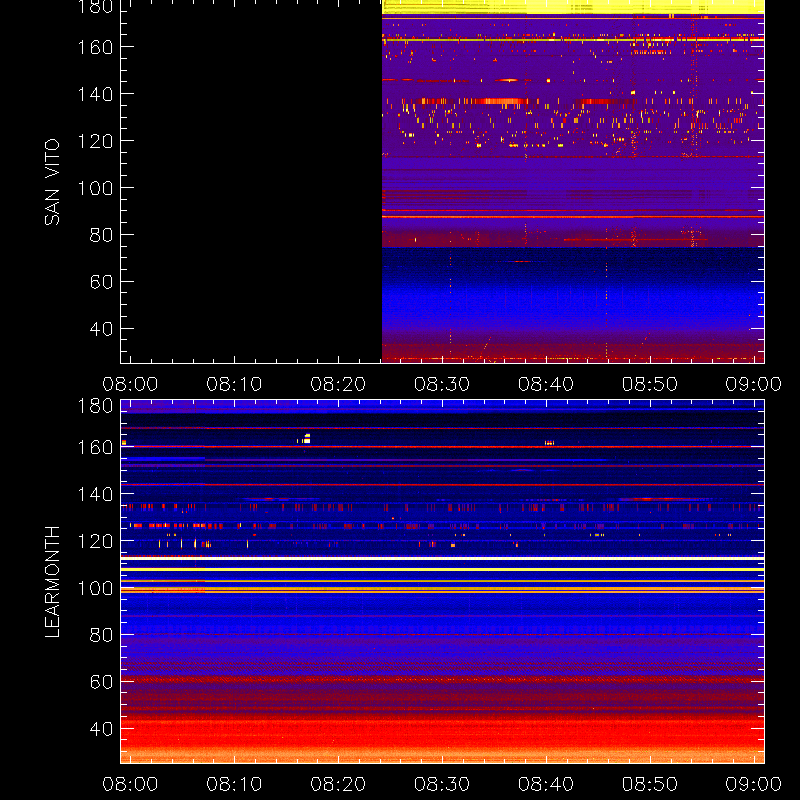Click 08:50 time label under LEARMONTH plot
The height and width of the screenshot is (800, 800).
click(x=649, y=784)
